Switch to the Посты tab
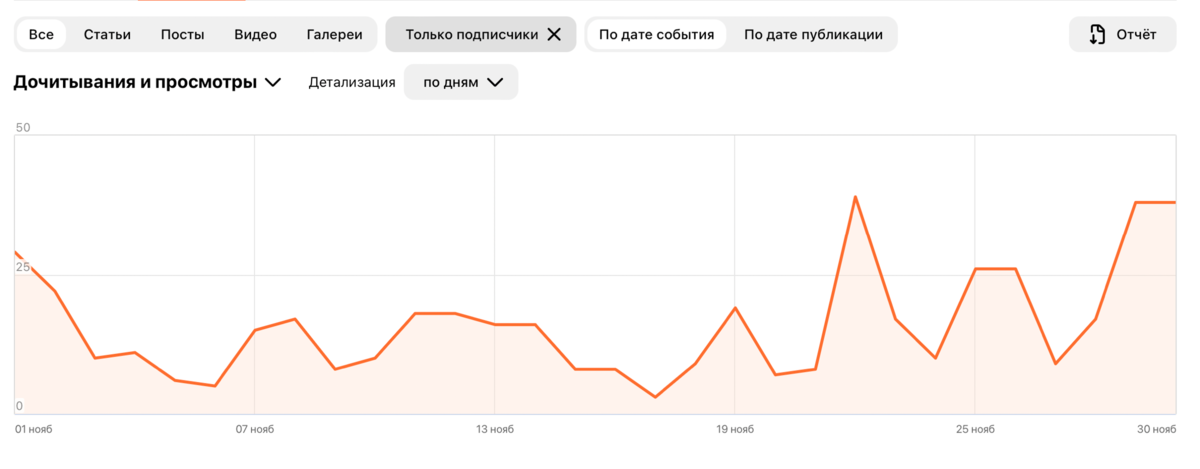Screen dimensions: 1200x469 click(x=182, y=34)
